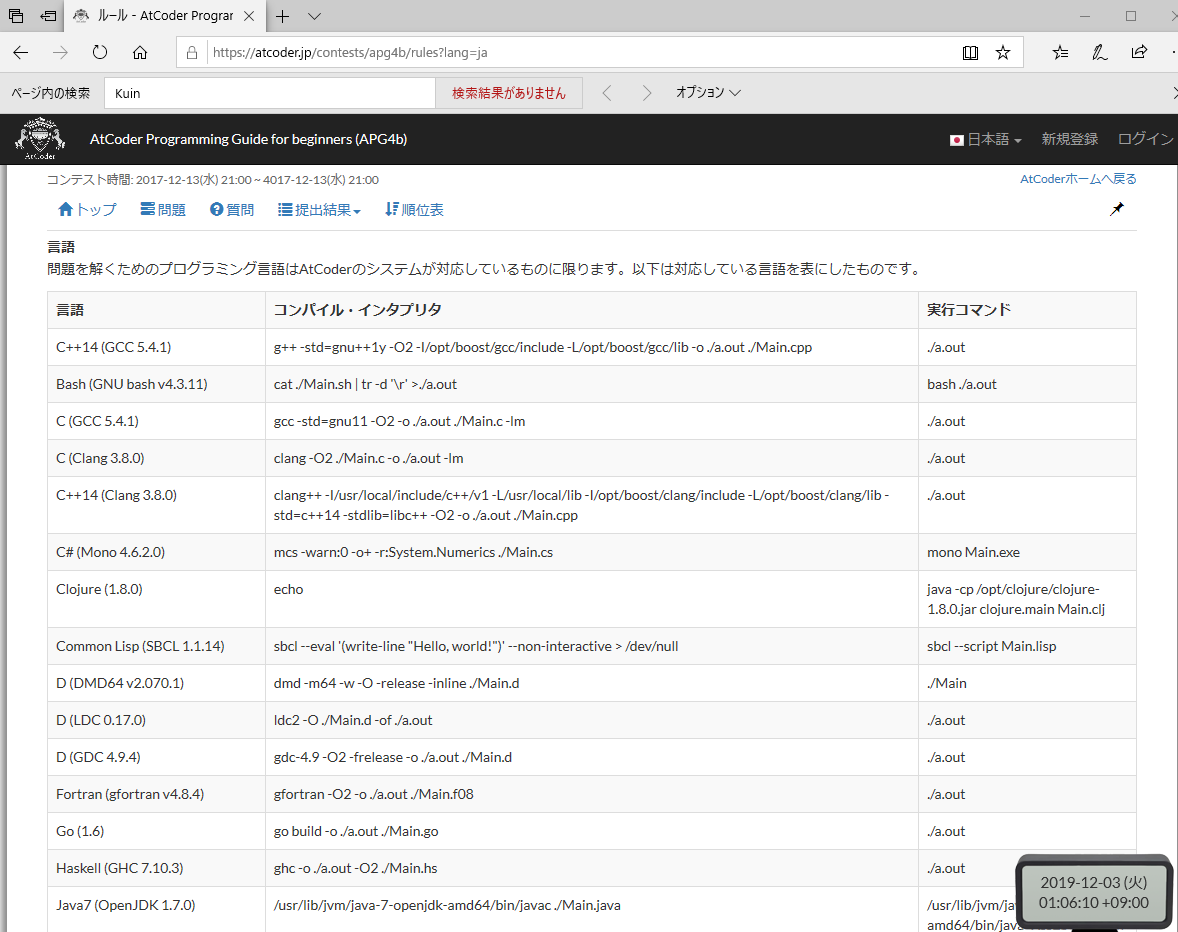Select the D (LDC 0.17.0) cell

point(156,720)
